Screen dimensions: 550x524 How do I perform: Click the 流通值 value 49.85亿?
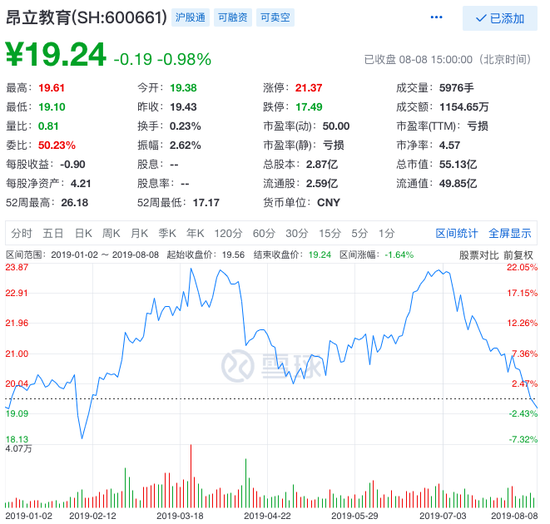(458, 183)
